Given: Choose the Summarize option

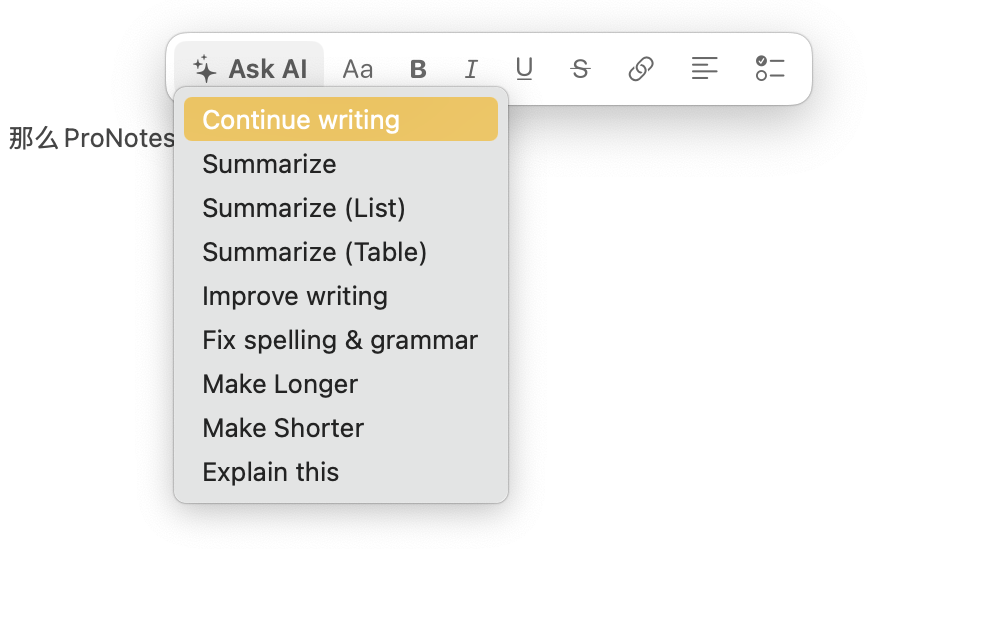Looking at the screenshot, I should click(269, 164).
